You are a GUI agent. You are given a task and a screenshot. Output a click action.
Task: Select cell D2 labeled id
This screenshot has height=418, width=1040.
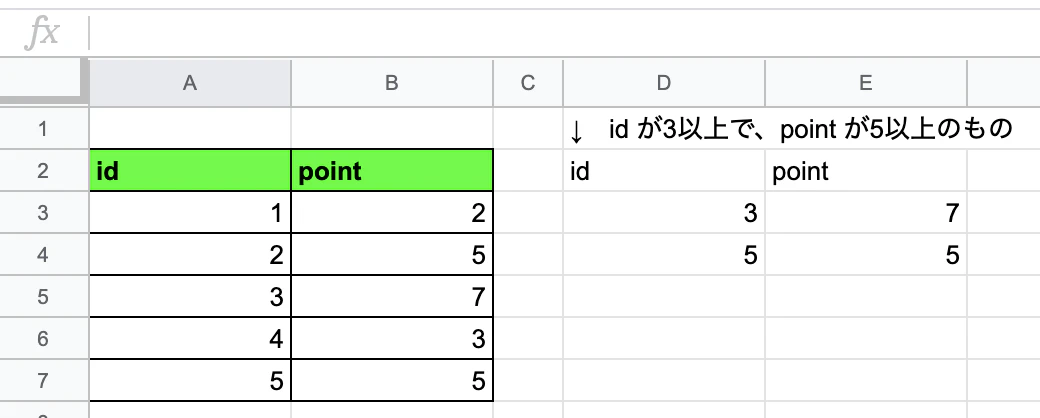click(664, 171)
